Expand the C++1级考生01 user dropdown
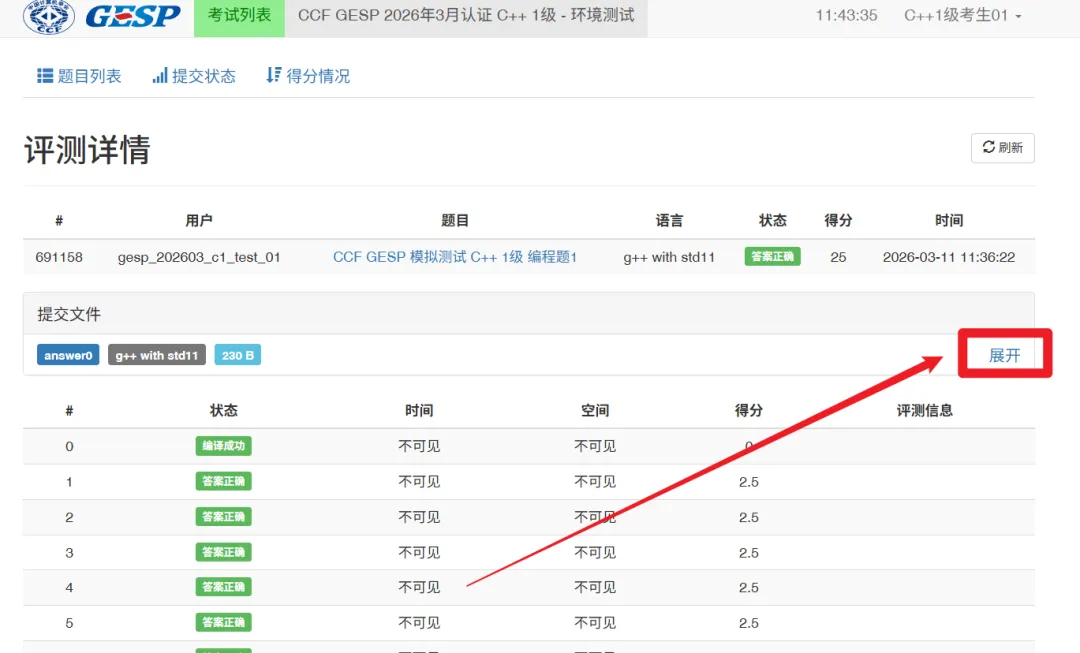The width and height of the screenshot is (1080, 653). coord(963,16)
